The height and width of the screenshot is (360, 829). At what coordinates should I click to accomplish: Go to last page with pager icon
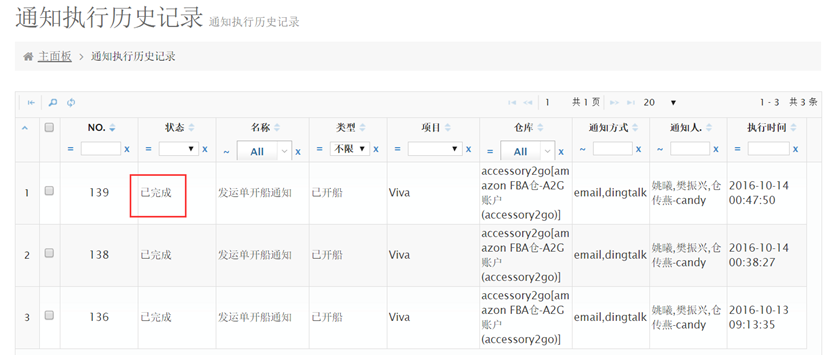coord(631,103)
